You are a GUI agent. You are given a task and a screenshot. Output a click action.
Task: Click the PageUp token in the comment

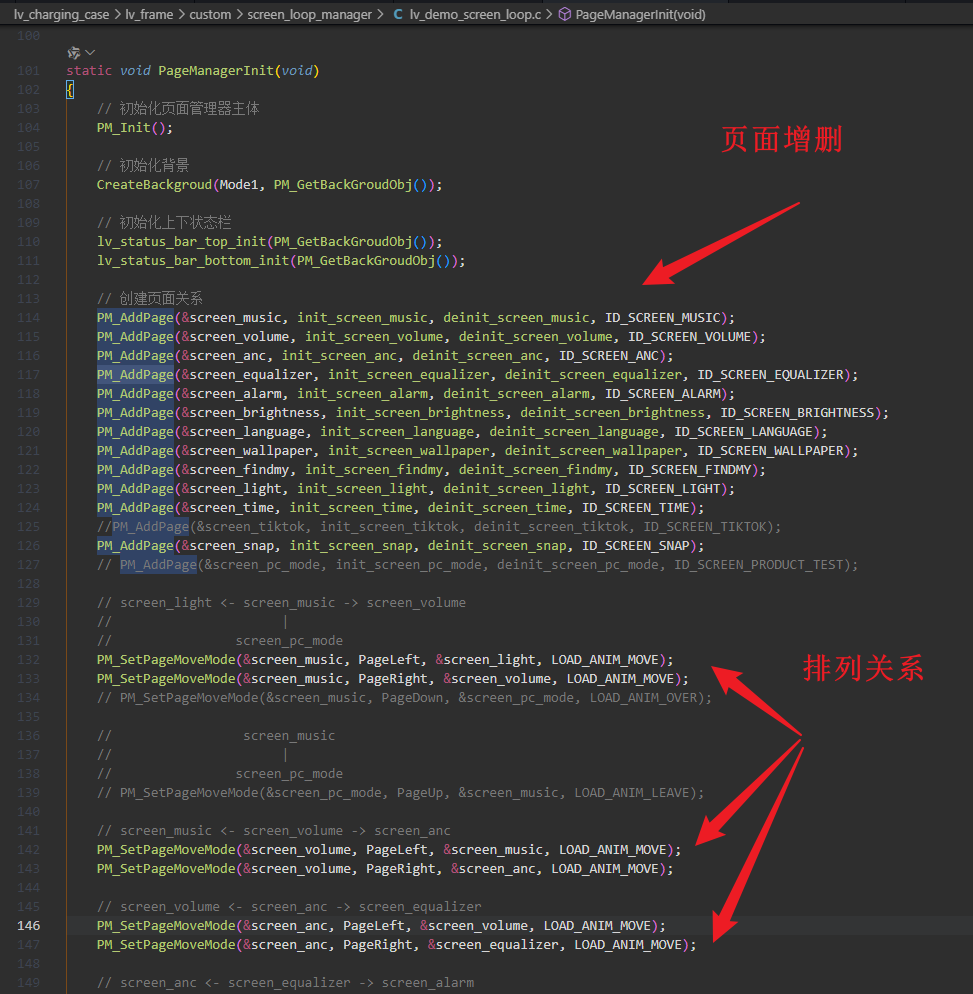tap(420, 793)
